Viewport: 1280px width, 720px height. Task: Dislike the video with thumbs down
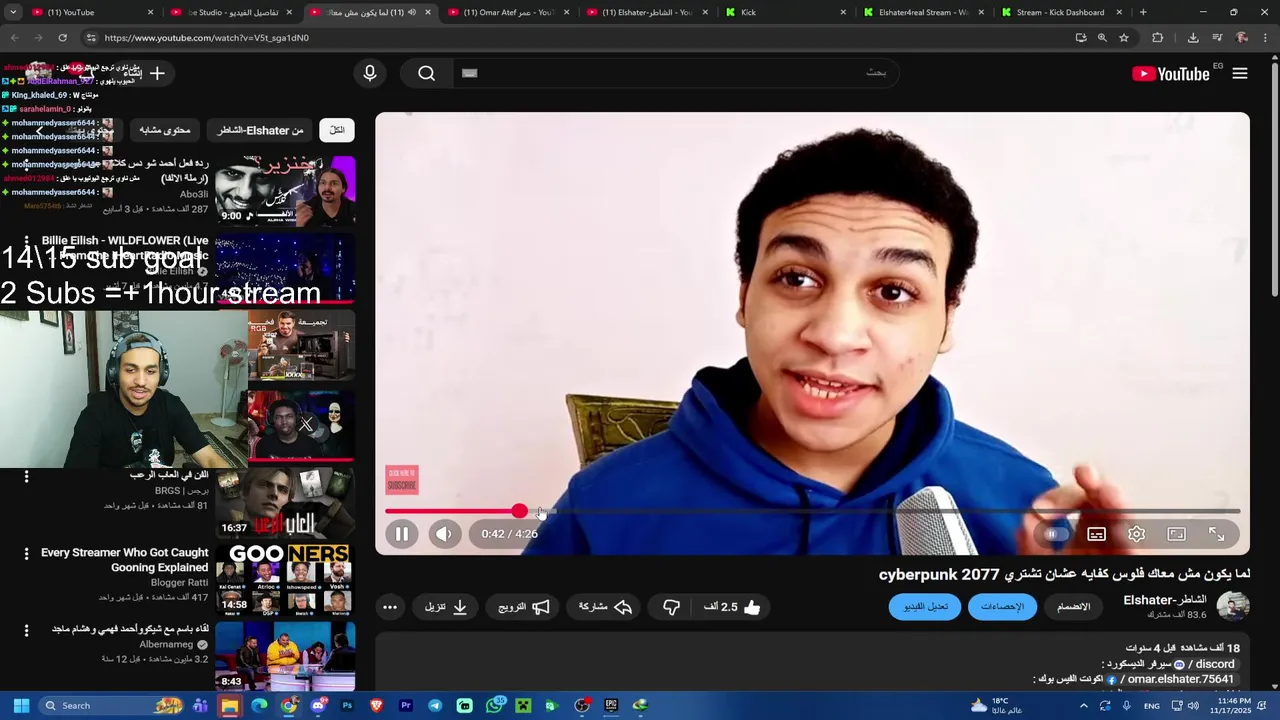(671, 607)
